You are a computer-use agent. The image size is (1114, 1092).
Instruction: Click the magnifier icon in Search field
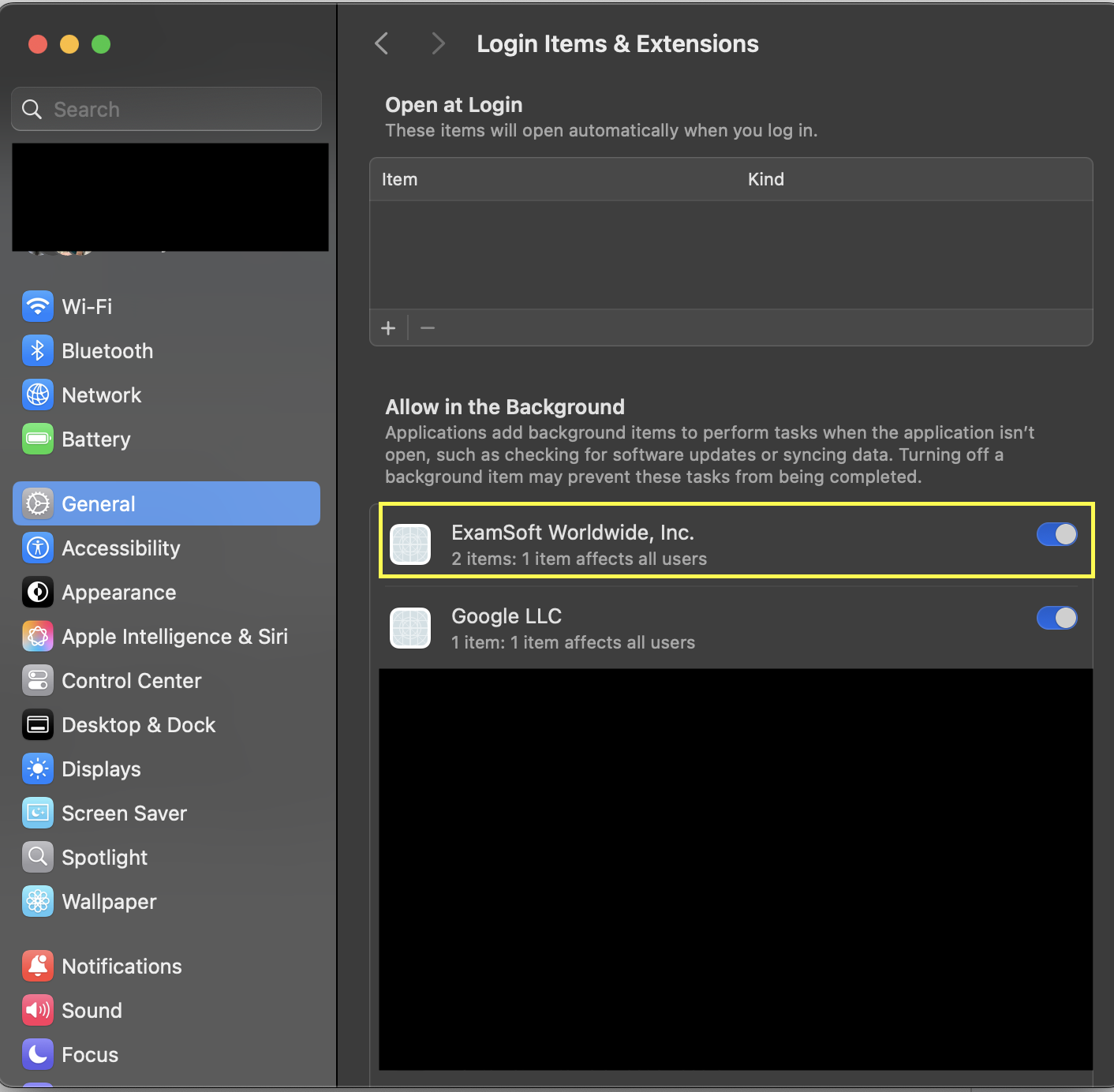(x=32, y=109)
